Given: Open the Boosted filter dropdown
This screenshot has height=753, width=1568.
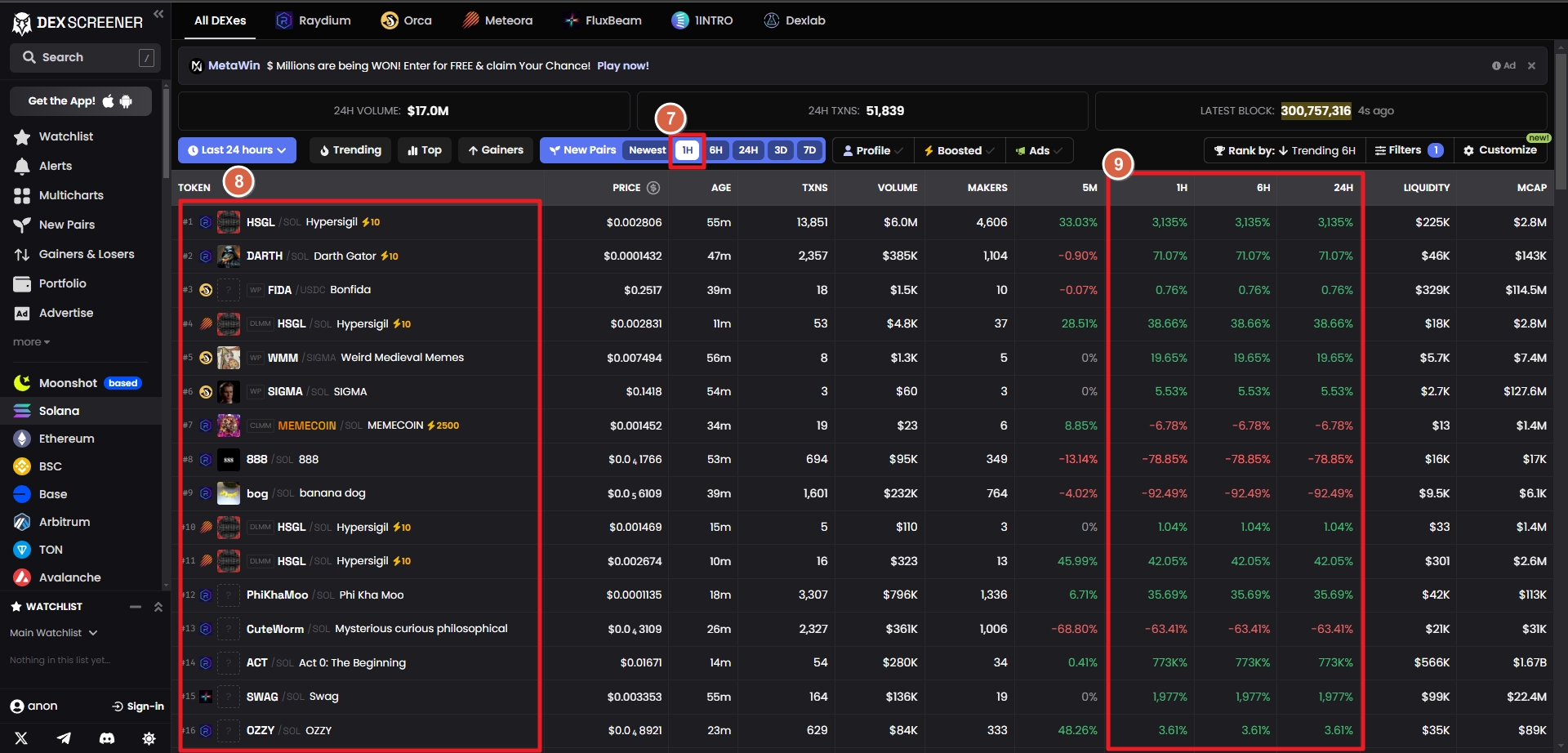Looking at the screenshot, I should (959, 150).
